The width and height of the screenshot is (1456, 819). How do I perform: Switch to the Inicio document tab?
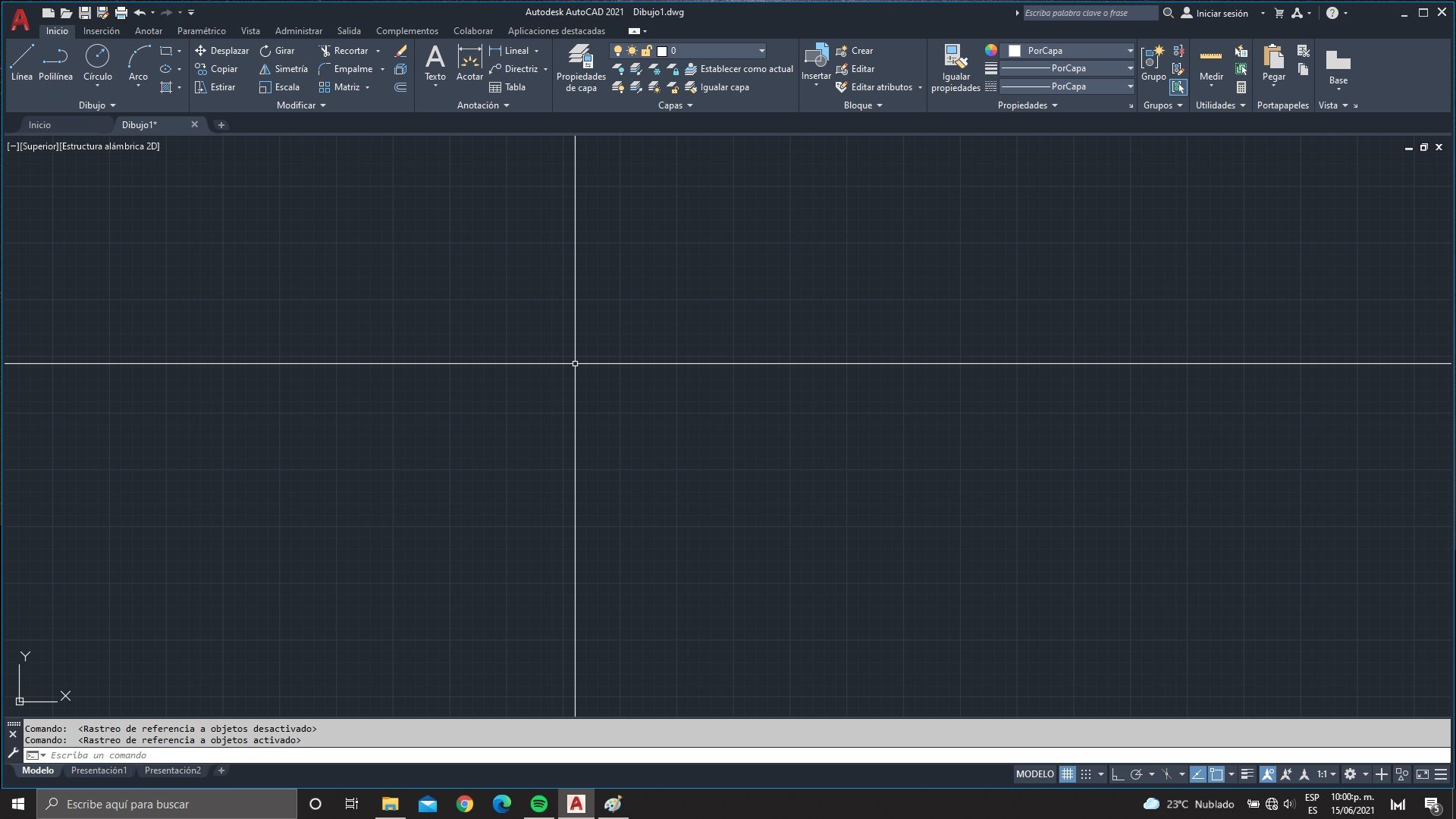coord(39,125)
